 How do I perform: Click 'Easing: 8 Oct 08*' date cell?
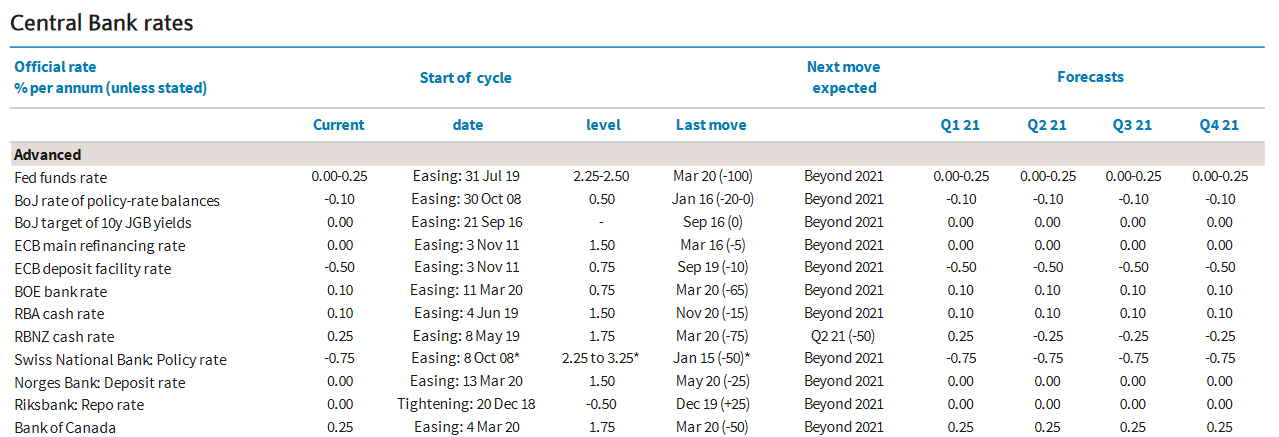pos(466,359)
